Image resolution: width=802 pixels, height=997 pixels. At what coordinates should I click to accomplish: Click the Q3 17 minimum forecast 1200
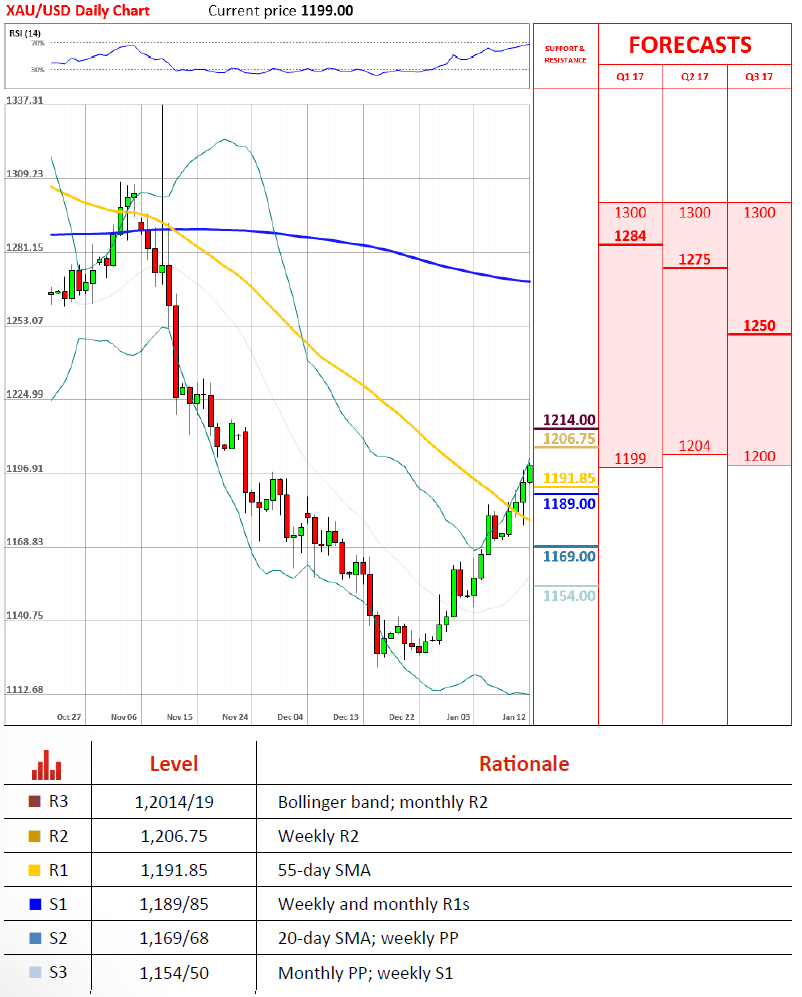click(x=759, y=456)
